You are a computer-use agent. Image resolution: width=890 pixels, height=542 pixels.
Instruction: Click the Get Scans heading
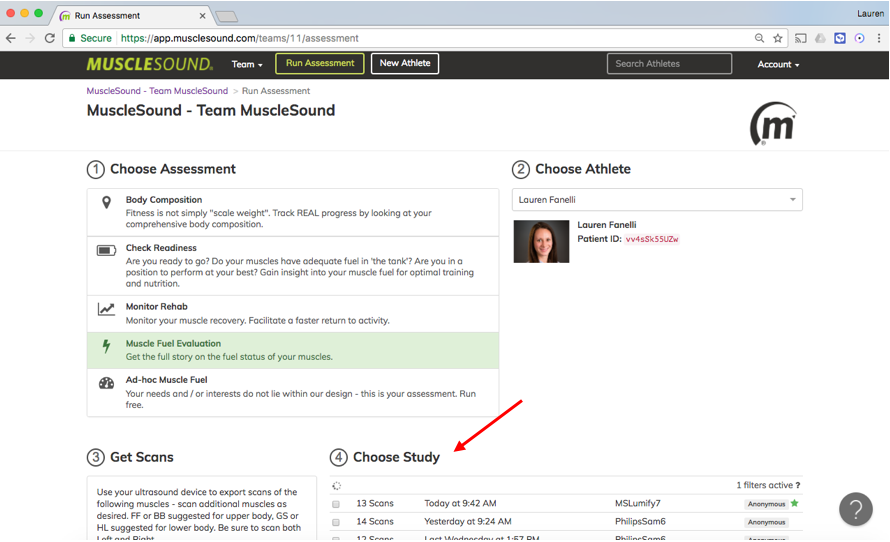pos(142,457)
